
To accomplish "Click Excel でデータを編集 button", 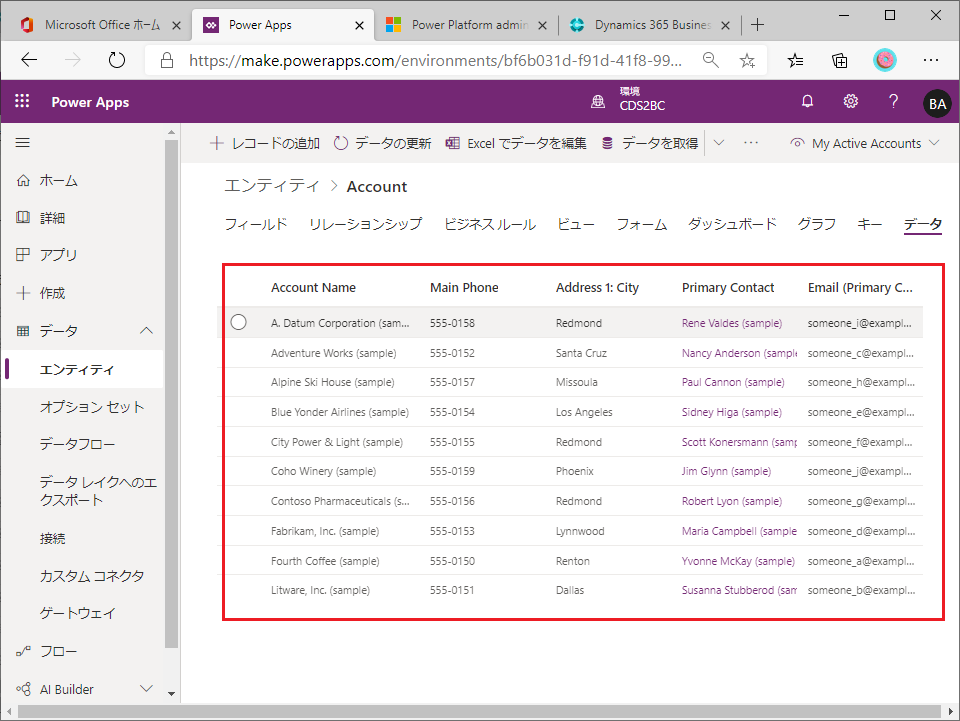I will (x=516, y=143).
